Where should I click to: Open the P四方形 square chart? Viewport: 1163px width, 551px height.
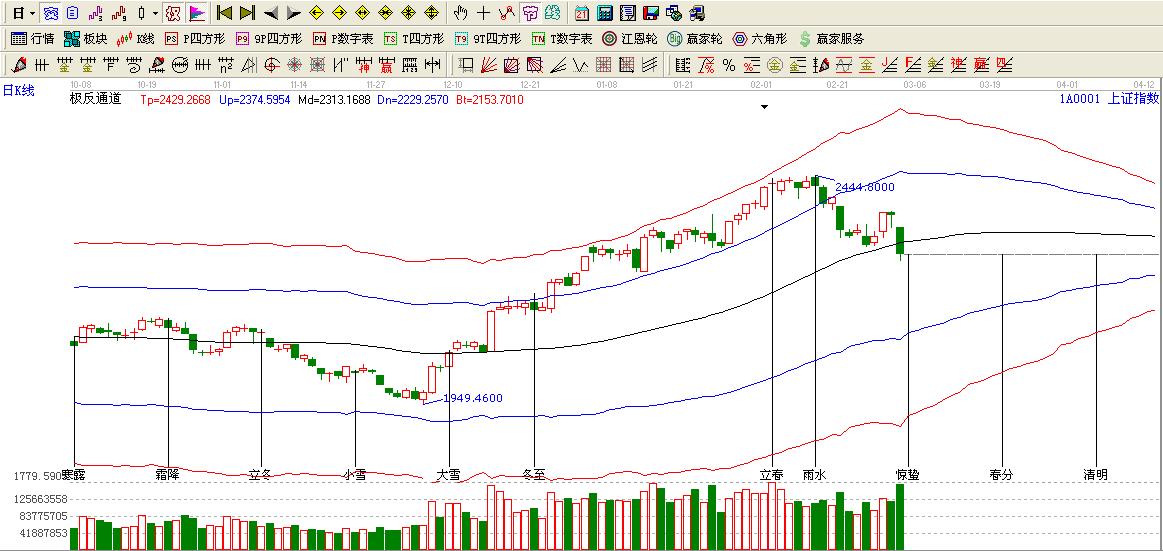click(195, 39)
